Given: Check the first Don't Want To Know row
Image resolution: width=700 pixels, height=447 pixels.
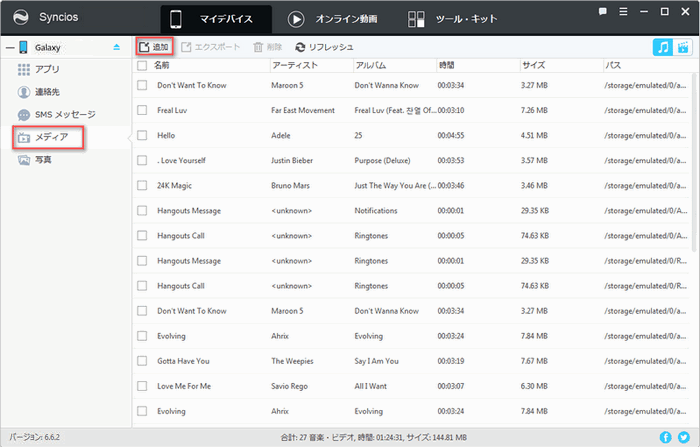Looking at the screenshot, I should [x=142, y=85].
